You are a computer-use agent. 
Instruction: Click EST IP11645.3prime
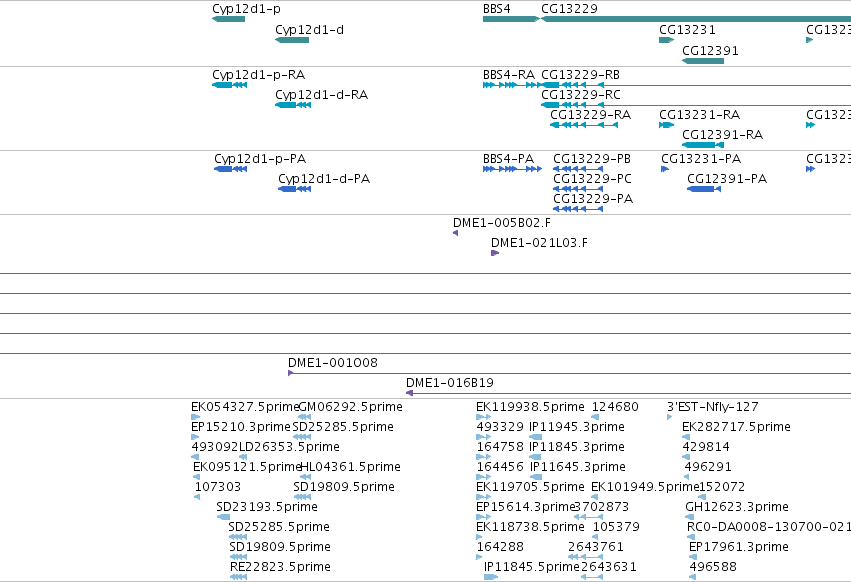pyautogui.click(x=536, y=477)
